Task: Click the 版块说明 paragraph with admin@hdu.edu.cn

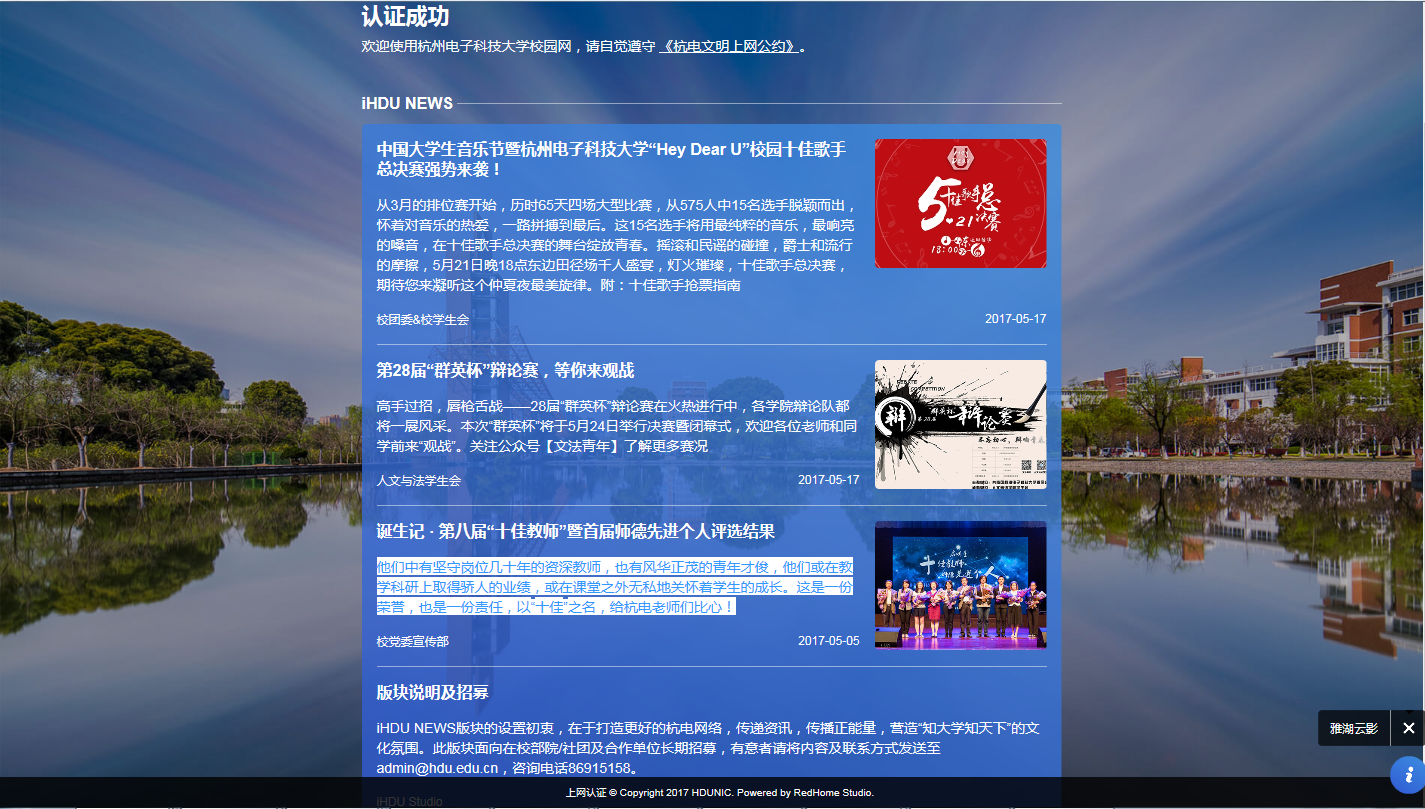Action: coord(709,748)
